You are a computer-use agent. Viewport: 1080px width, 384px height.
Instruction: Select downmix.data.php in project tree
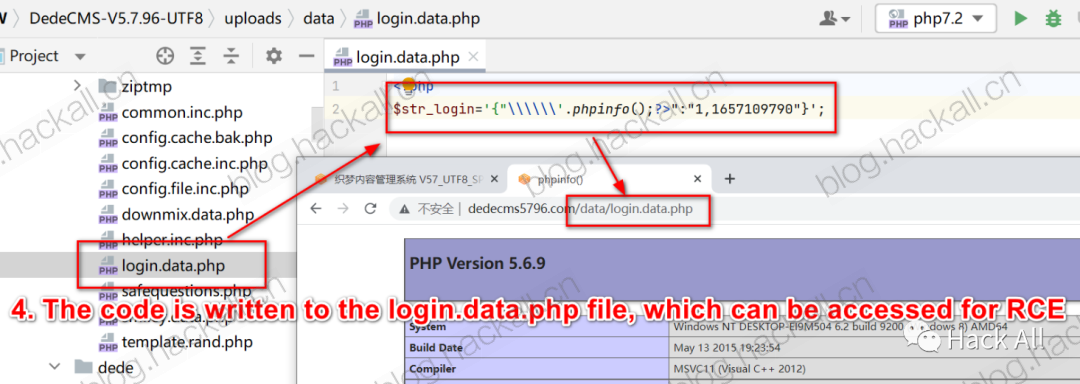pyautogui.click(x=177, y=215)
